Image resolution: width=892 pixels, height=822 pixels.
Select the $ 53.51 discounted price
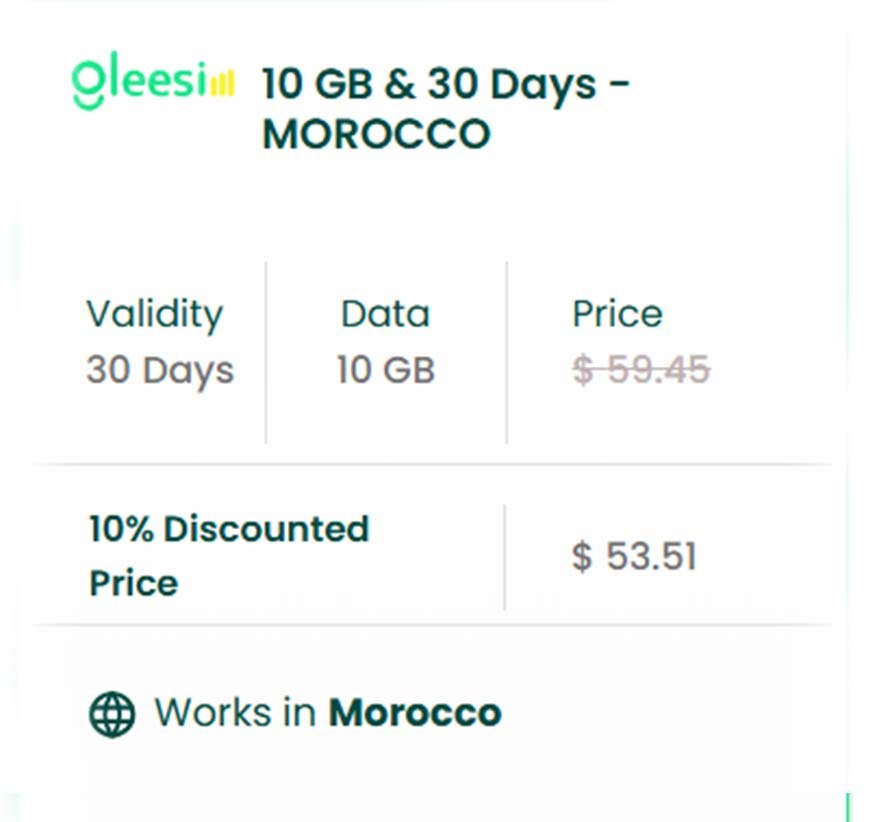tap(634, 556)
